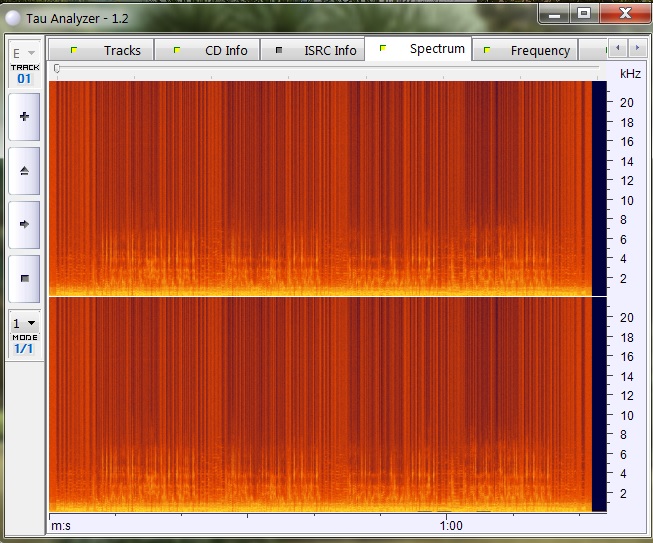The image size is (653, 543).
Task: Click the 1:00 mark on time axis
Action: tap(450, 525)
